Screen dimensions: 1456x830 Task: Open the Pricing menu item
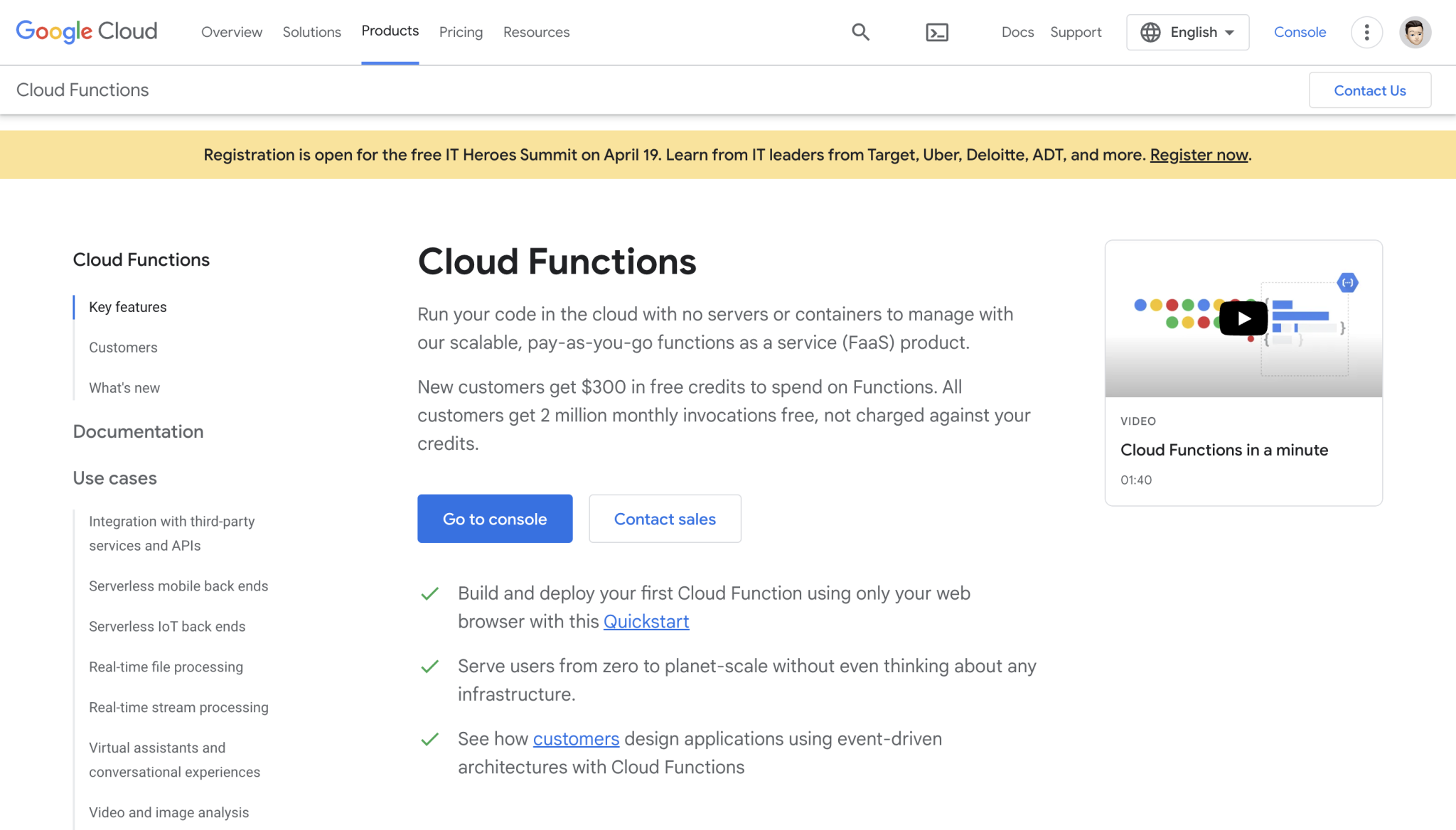(461, 32)
